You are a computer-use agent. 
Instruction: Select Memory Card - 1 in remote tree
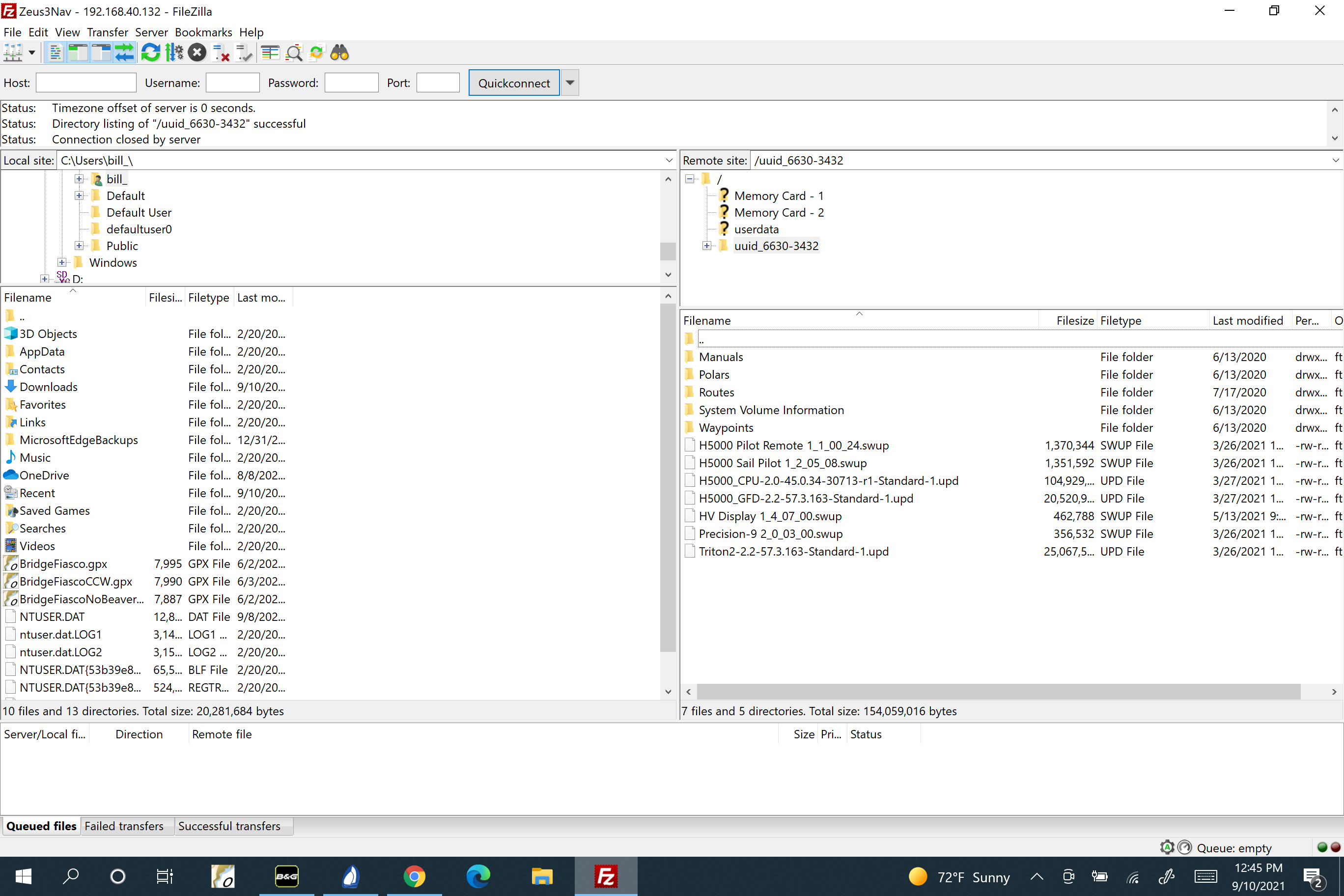click(779, 196)
